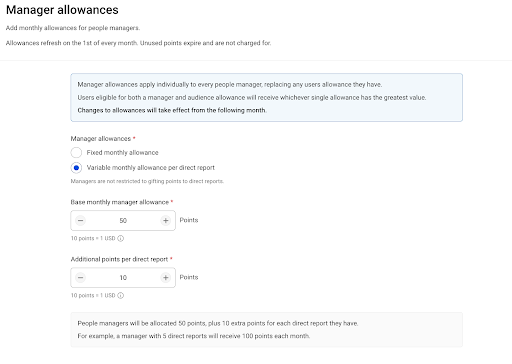Click the additional points value field showing 10
The image size is (512, 364).
pyautogui.click(x=123, y=277)
